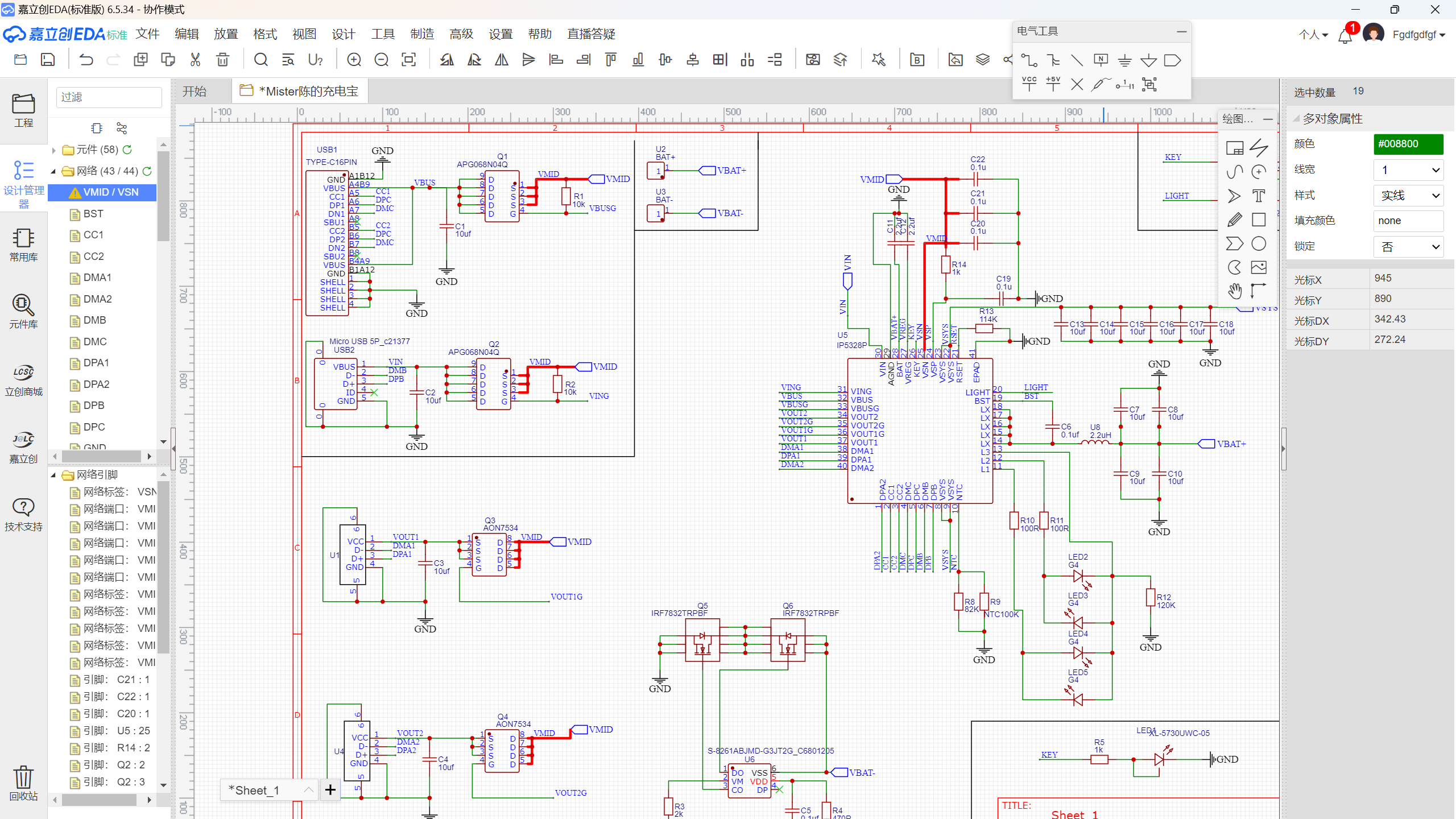
Task: Select the DMA1 net in tree
Action: click(x=97, y=278)
